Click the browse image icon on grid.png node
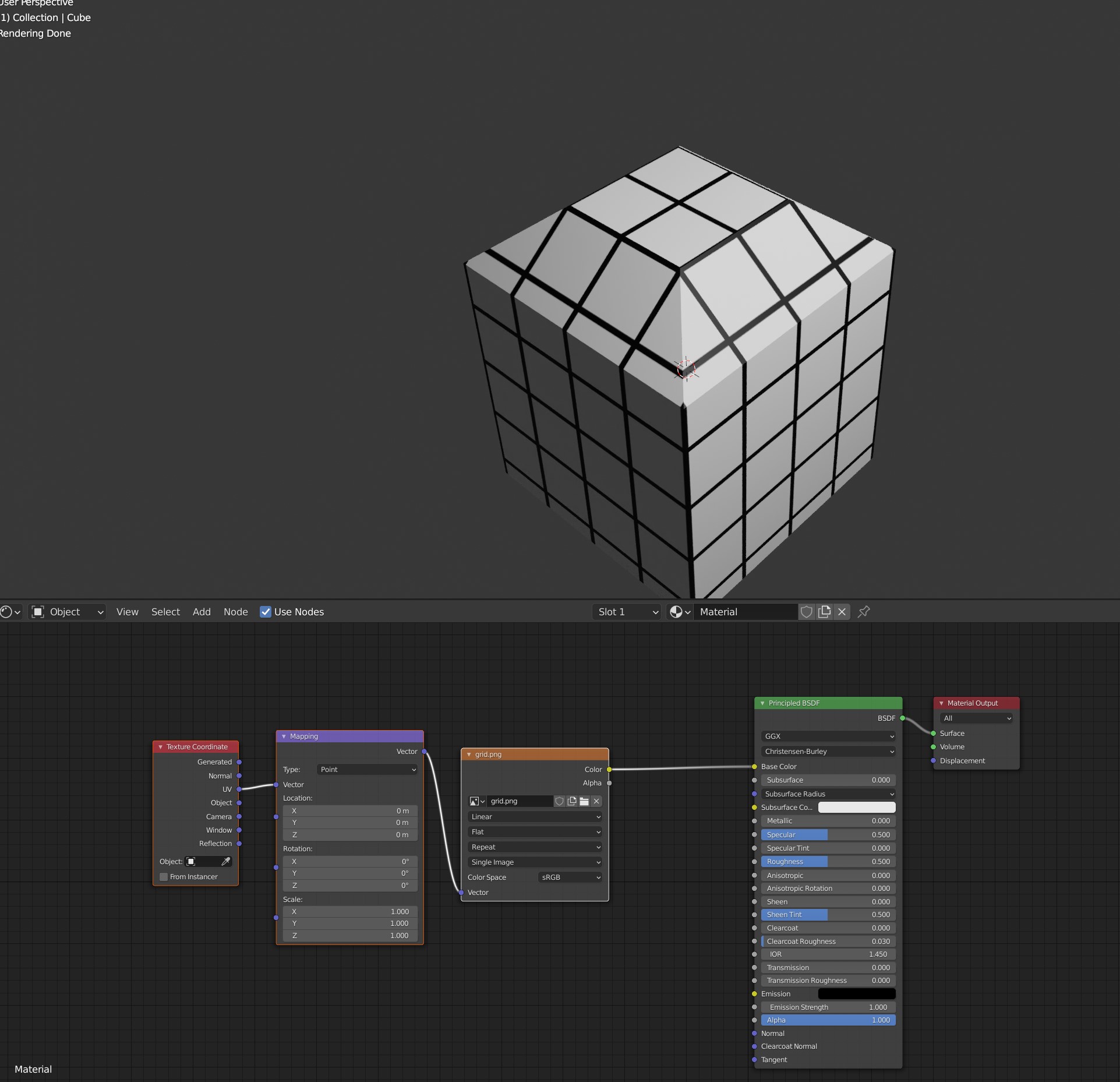The height and width of the screenshot is (1082, 1120). pos(476,801)
